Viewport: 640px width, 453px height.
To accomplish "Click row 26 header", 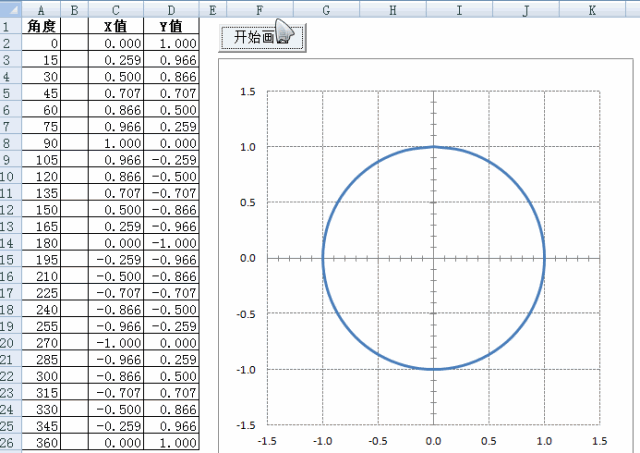I will tap(10, 442).
